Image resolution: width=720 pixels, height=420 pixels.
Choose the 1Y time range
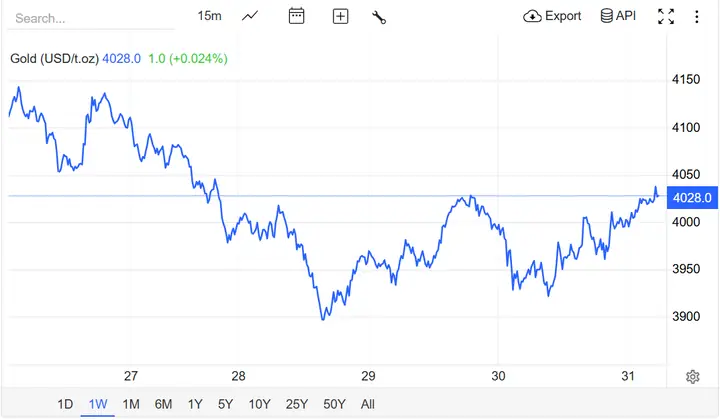click(x=195, y=404)
